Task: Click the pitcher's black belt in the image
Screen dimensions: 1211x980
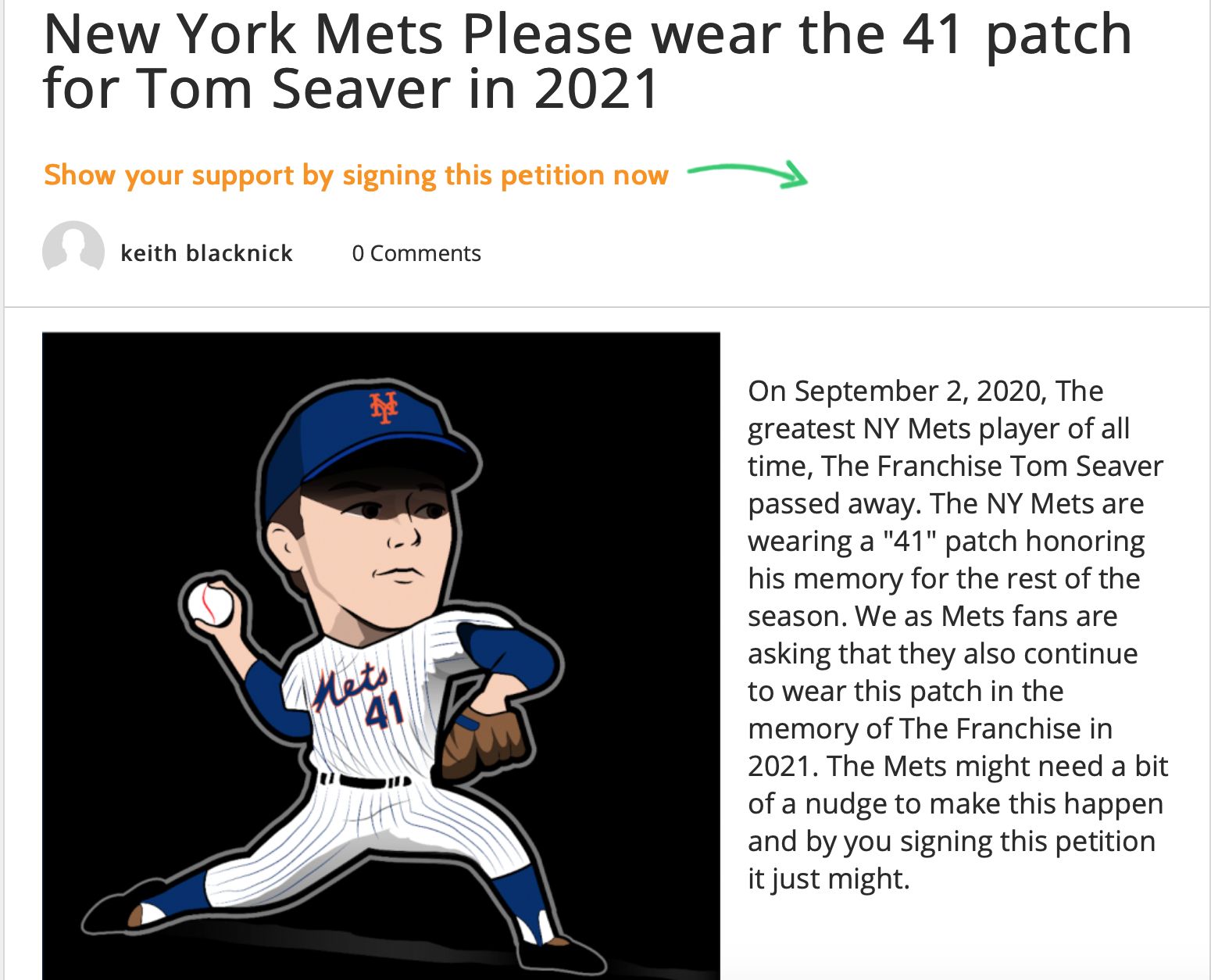Action: (366, 781)
